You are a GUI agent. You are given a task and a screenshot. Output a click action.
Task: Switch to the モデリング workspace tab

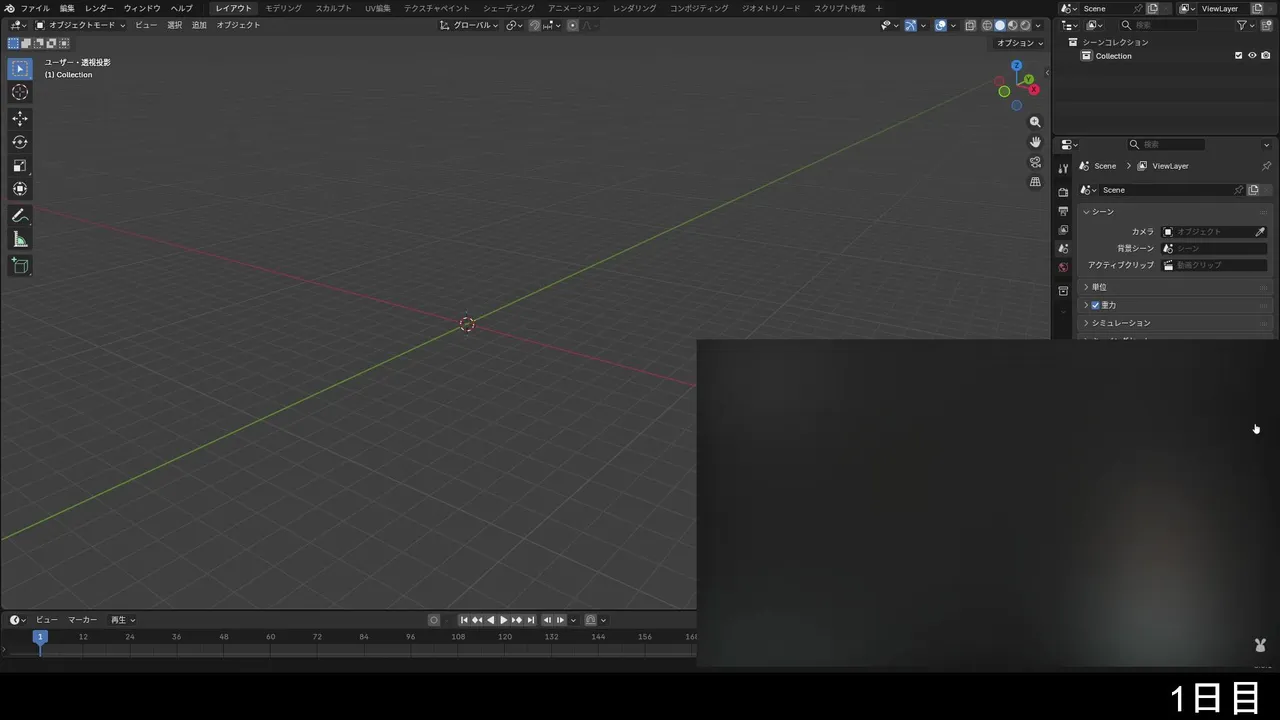283,8
